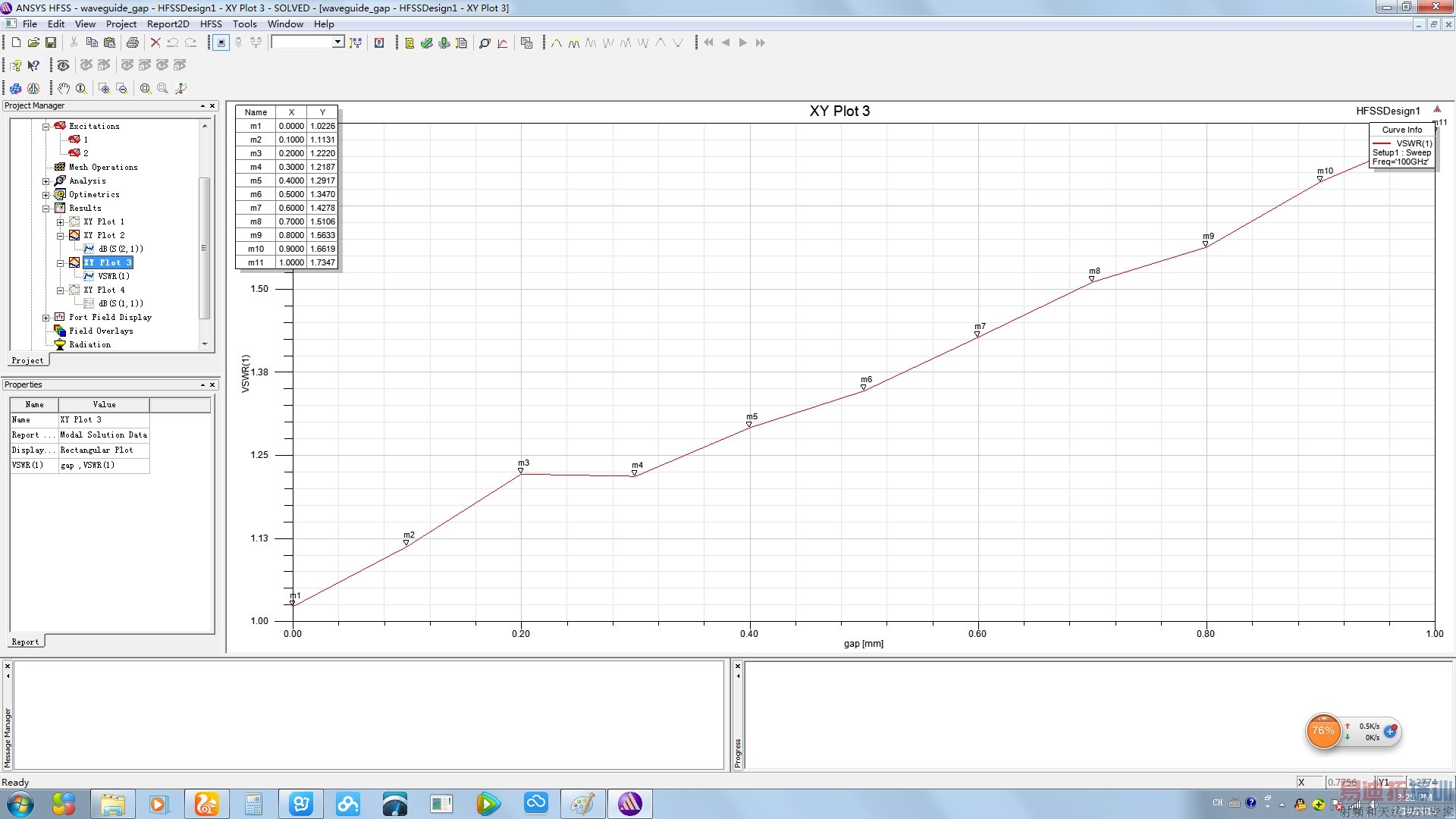Click the Print icon in toolbar
The width and height of the screenshot is (1456, 819).
(x=133, y=43)
